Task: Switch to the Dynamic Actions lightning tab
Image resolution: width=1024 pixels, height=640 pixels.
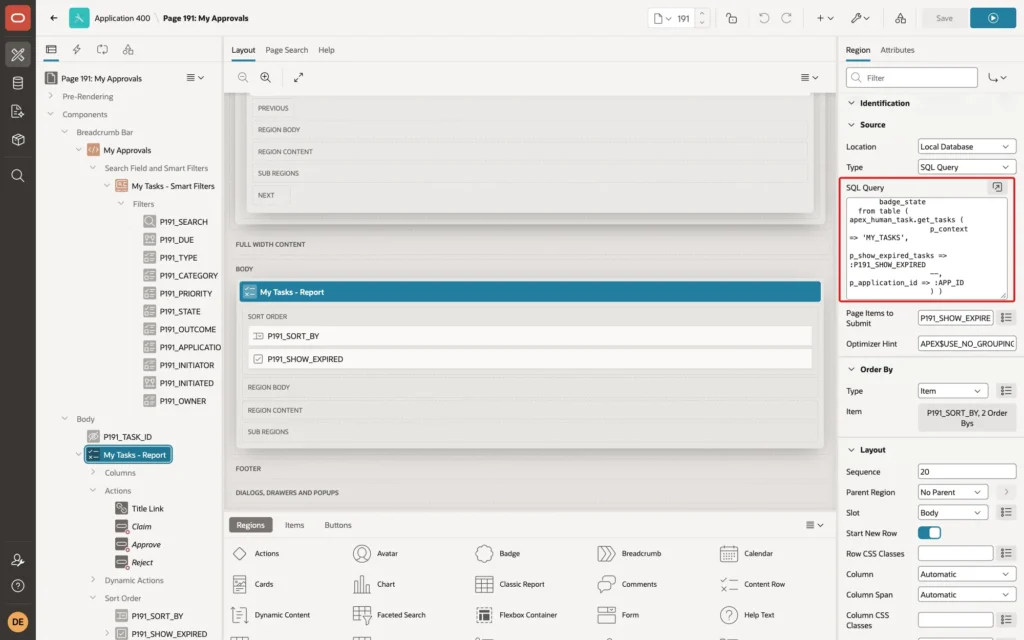Action: (76, 50)
